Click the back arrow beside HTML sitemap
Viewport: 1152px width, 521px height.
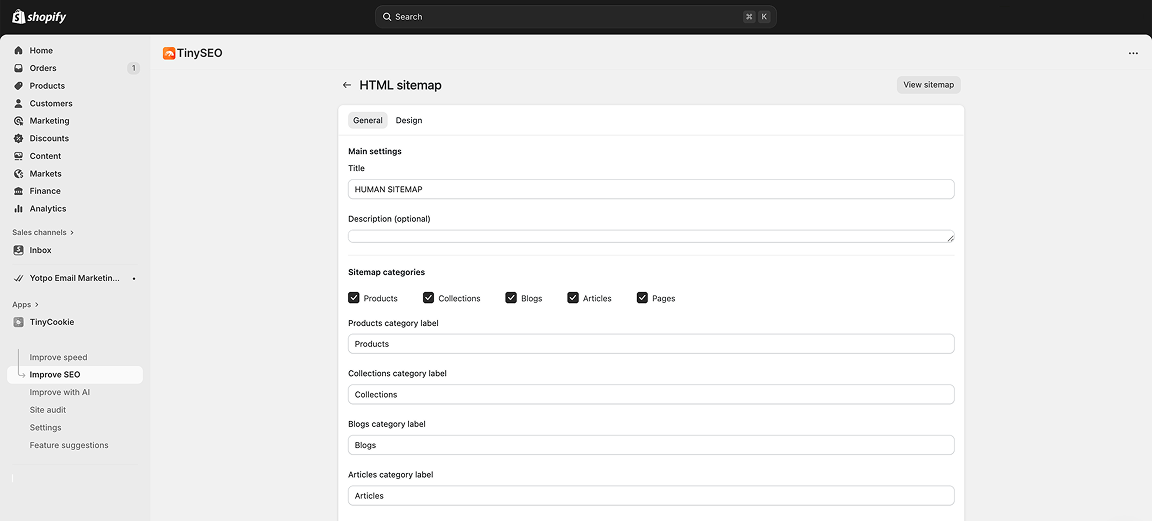(x=347, y=85)
